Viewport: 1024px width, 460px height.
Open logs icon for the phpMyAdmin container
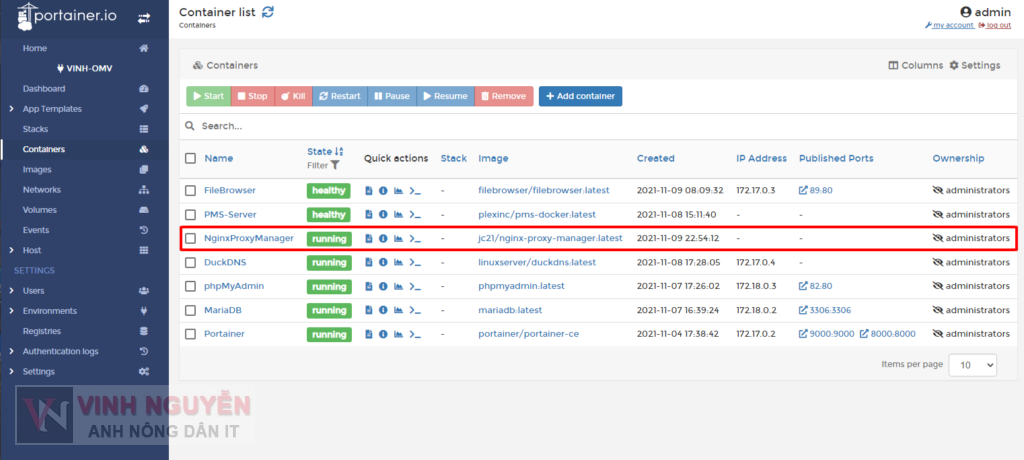pyautogui.click(x=368, y=286)
